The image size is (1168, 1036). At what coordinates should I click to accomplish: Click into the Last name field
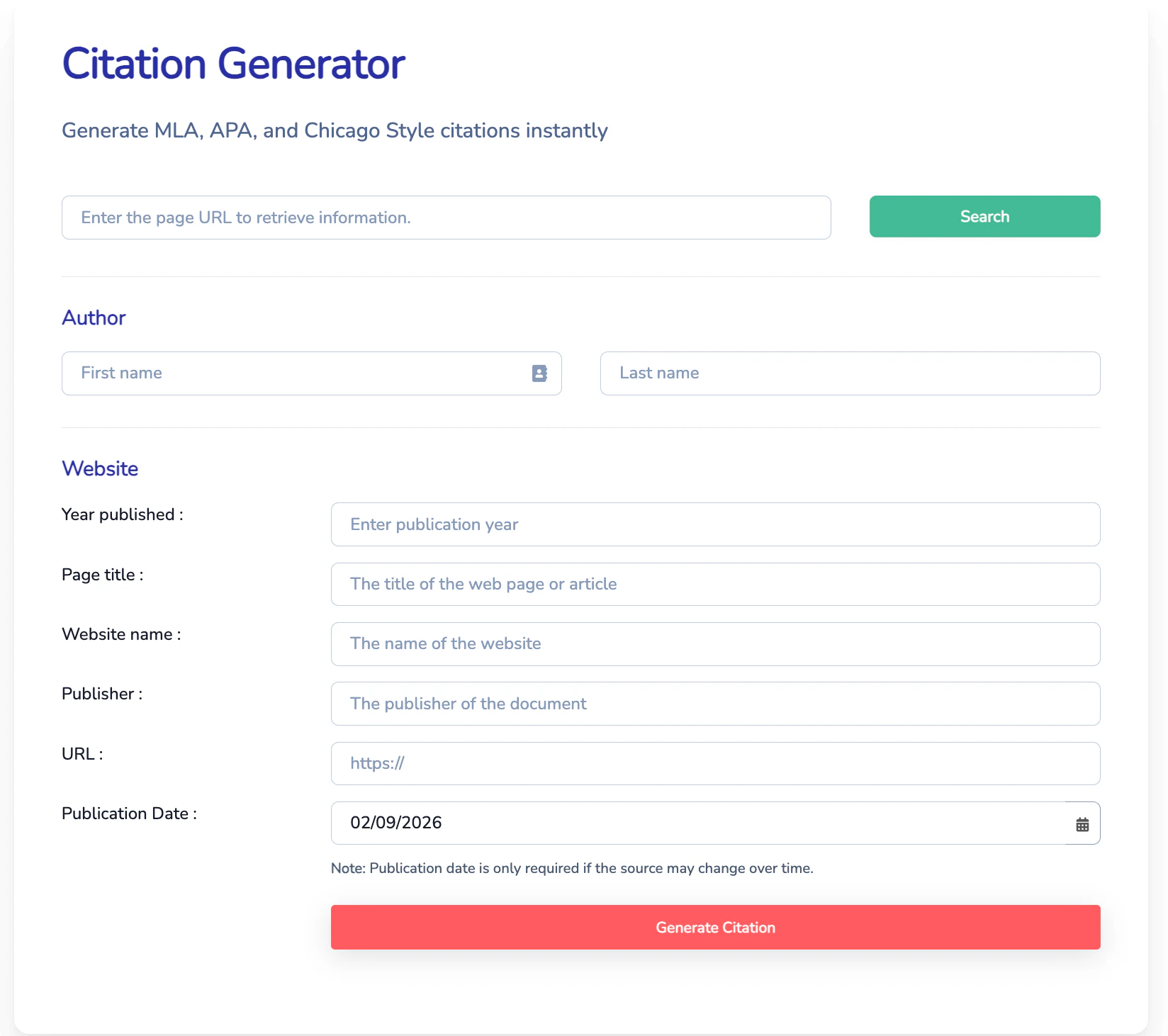(x=850, y=373)
